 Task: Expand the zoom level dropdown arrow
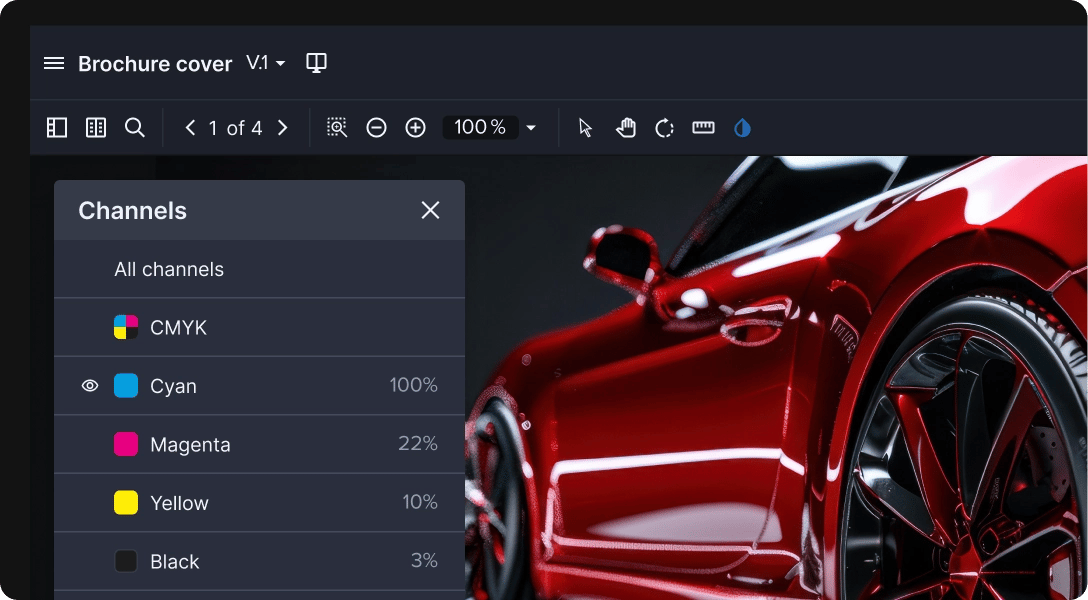coord(531,128)
